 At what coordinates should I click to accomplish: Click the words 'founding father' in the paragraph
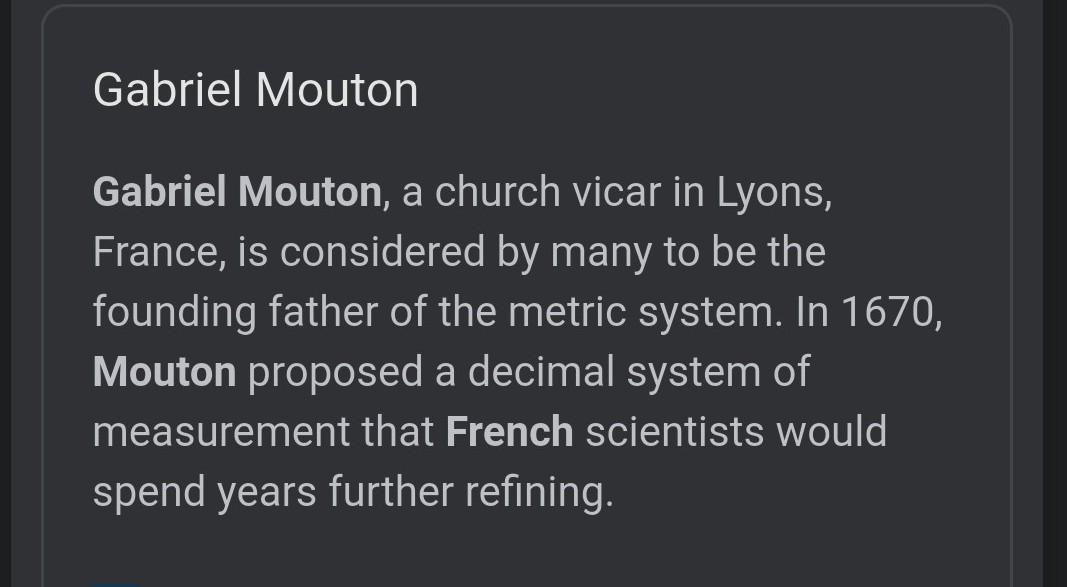click(235, 312)
